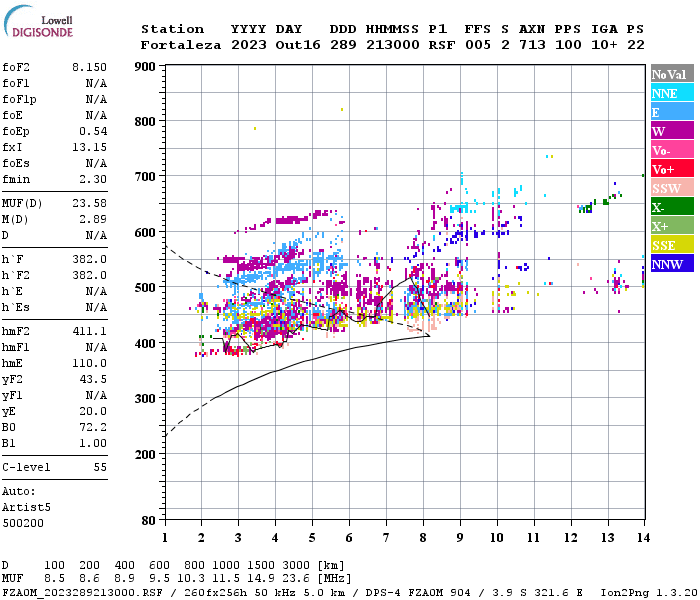This screenshot has width=700, height=600.
Task: Select the NoVal legend swatch
Action: tap(672, 74)
